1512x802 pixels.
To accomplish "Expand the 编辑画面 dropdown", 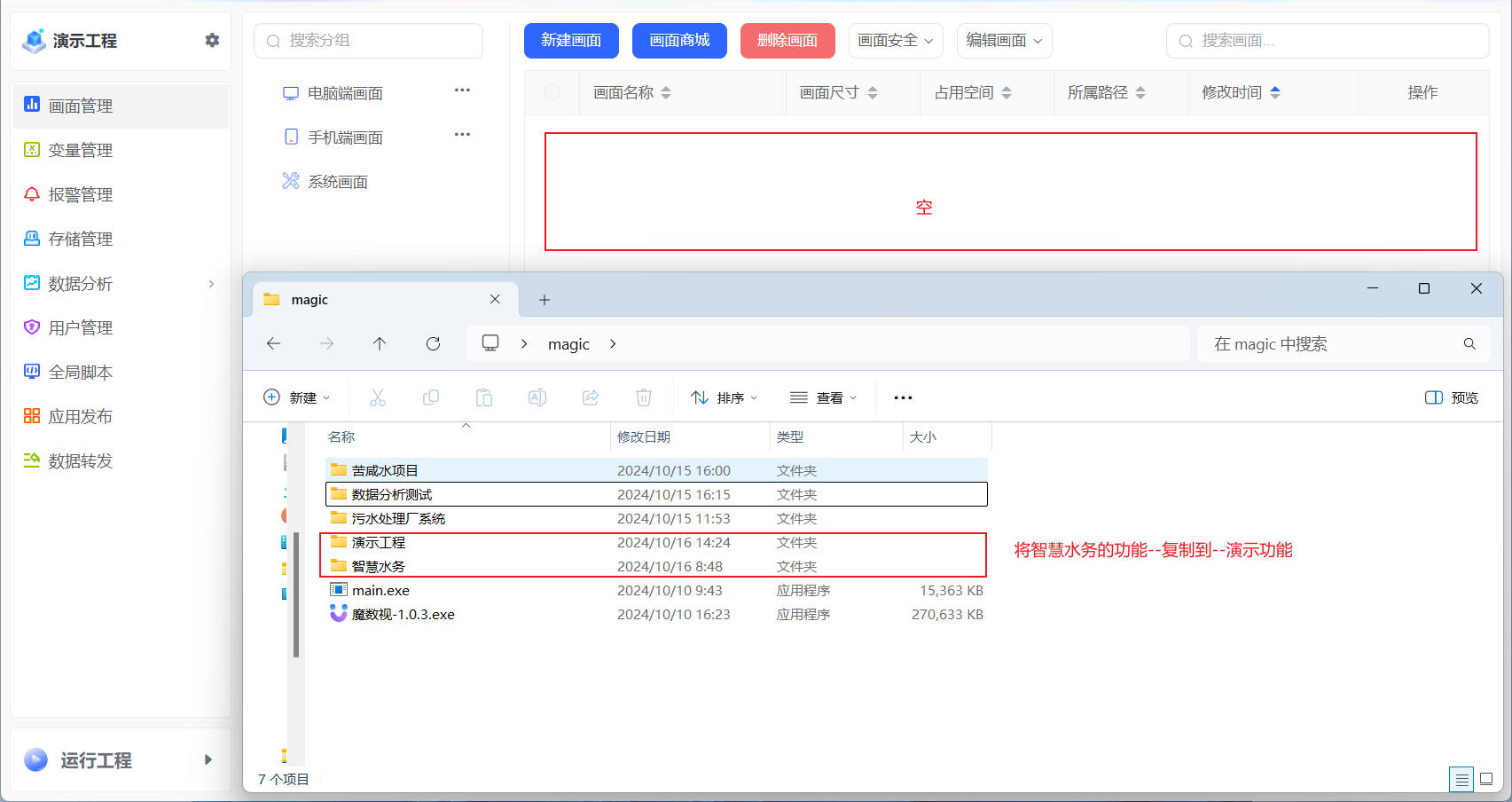I will click(1003, 41).
